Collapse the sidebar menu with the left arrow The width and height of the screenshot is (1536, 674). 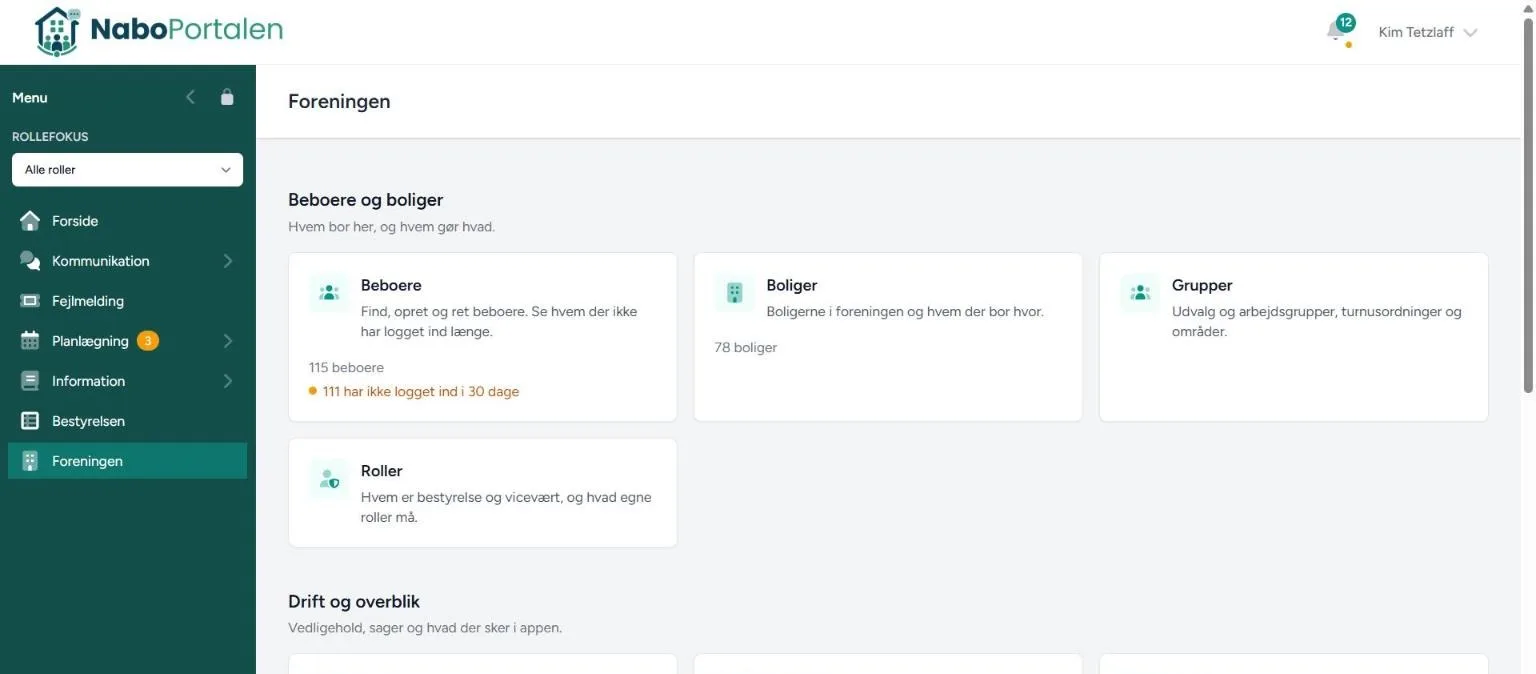pyautogui.click(x=191, y=97)
